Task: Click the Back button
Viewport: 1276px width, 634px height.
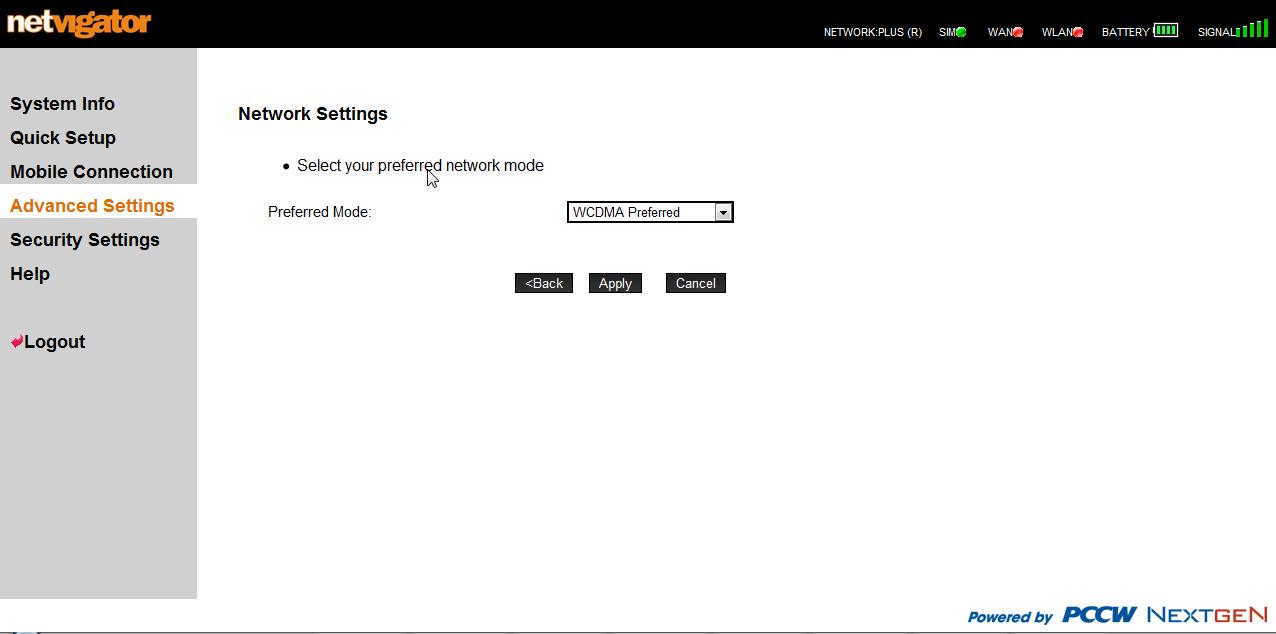Action: 544,283
